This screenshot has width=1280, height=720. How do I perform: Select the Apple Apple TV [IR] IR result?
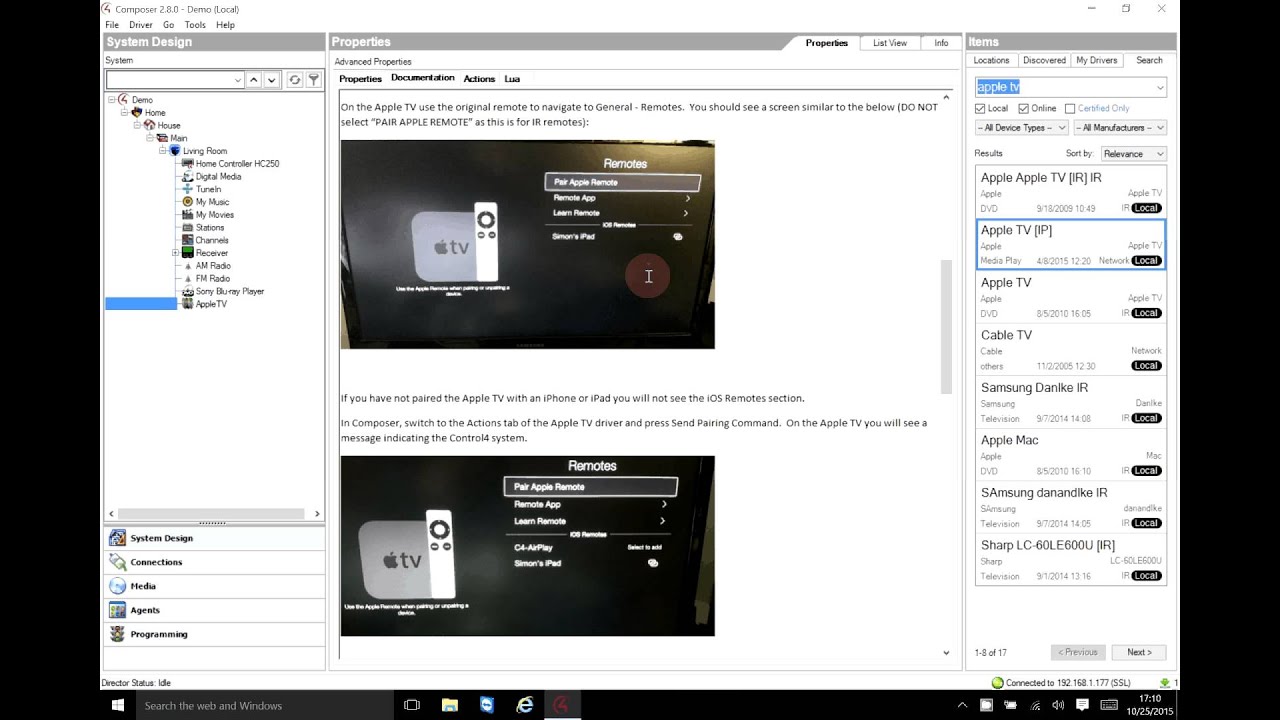[x=1071, y=191]
